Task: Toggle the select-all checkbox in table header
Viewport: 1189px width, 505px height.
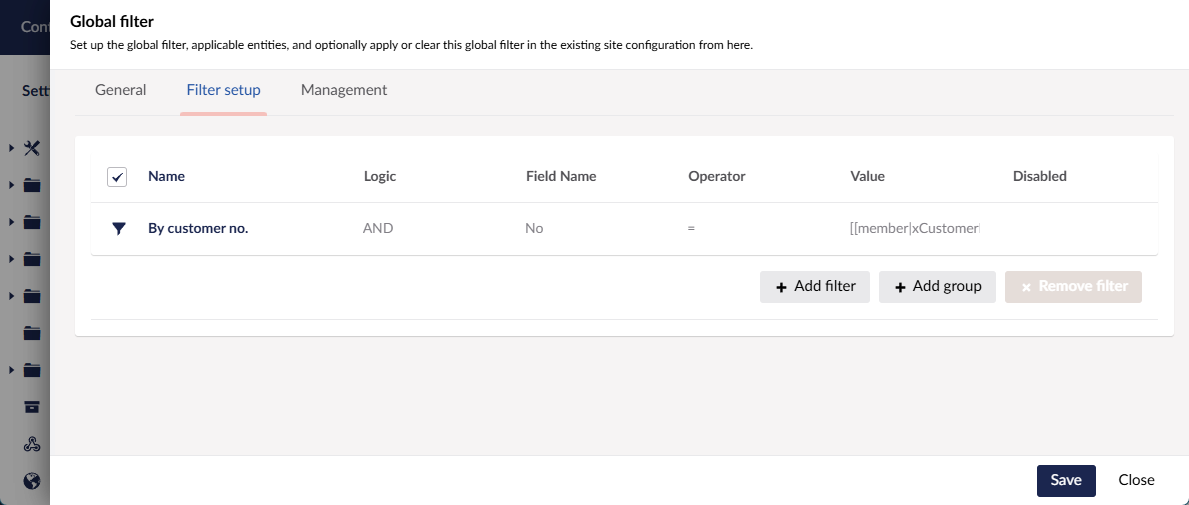Action: pyautogui.click(x=117, y=177)
